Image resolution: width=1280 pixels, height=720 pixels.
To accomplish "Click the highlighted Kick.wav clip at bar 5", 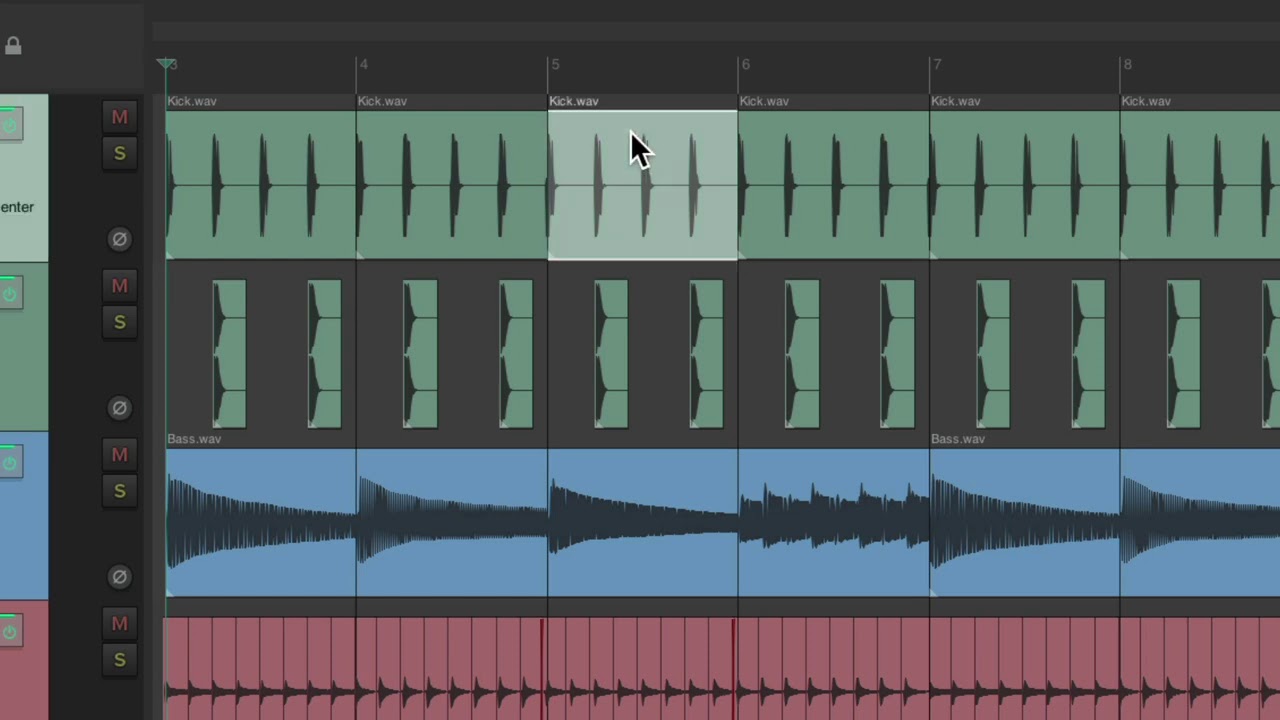I will [643, 185].
